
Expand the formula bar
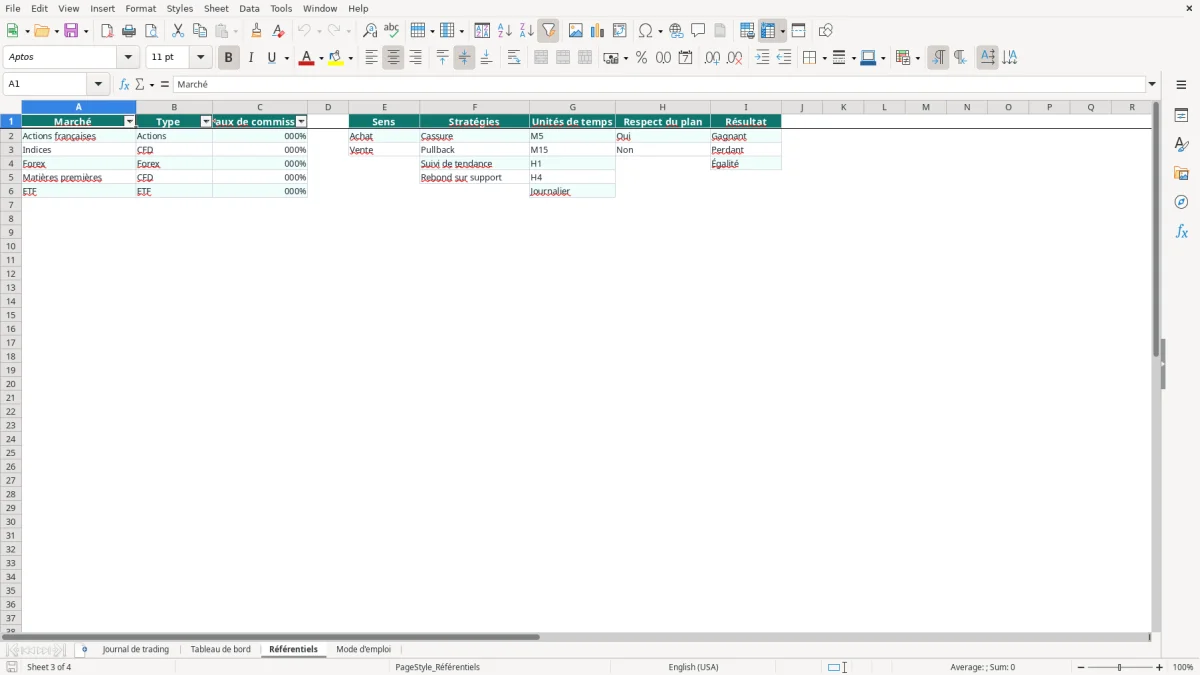click(x=1152, y=85)
